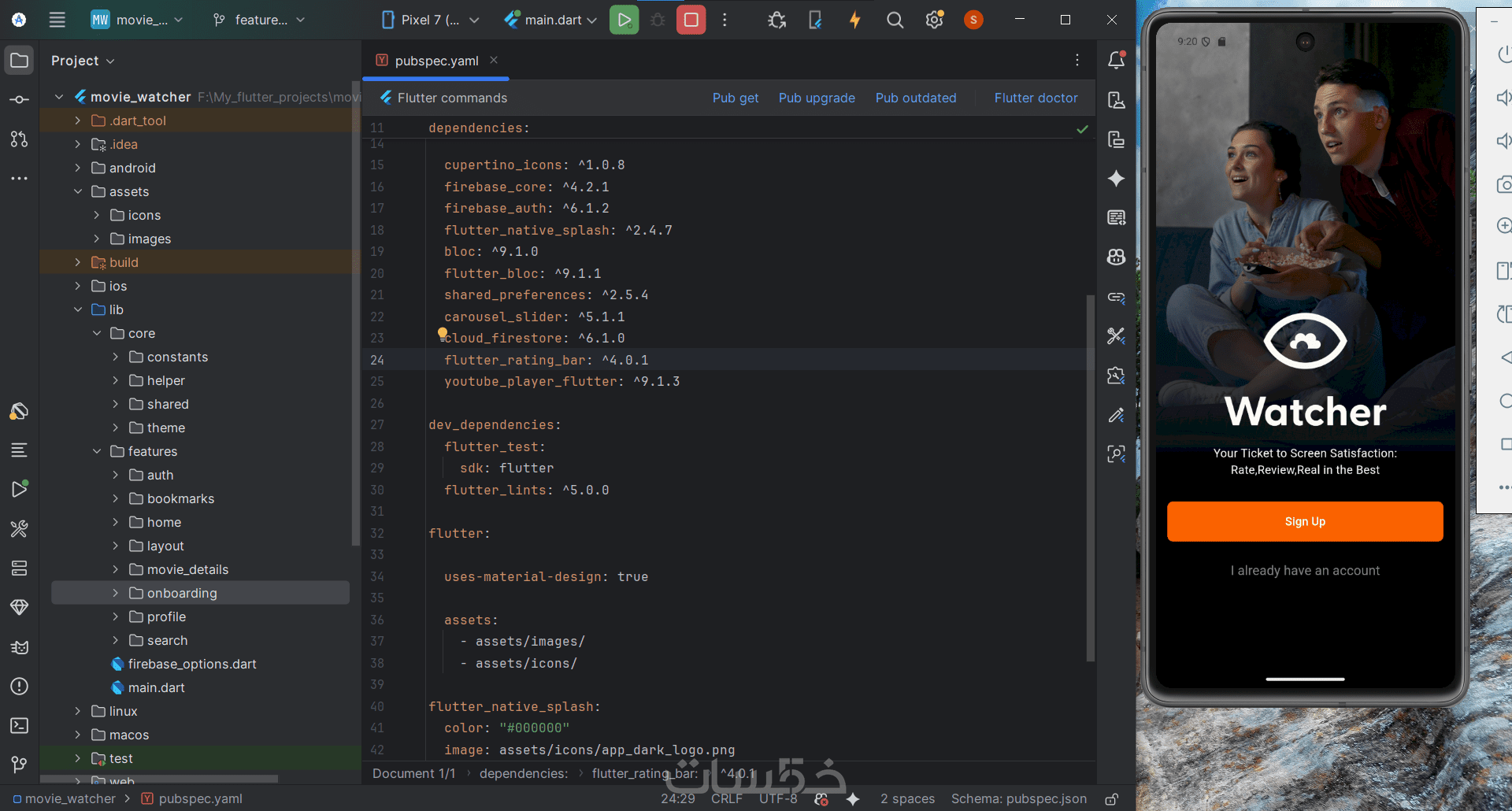This screenshot has height=811, width=1512.
Task: Expand the android folder
Action: [78, 168]
